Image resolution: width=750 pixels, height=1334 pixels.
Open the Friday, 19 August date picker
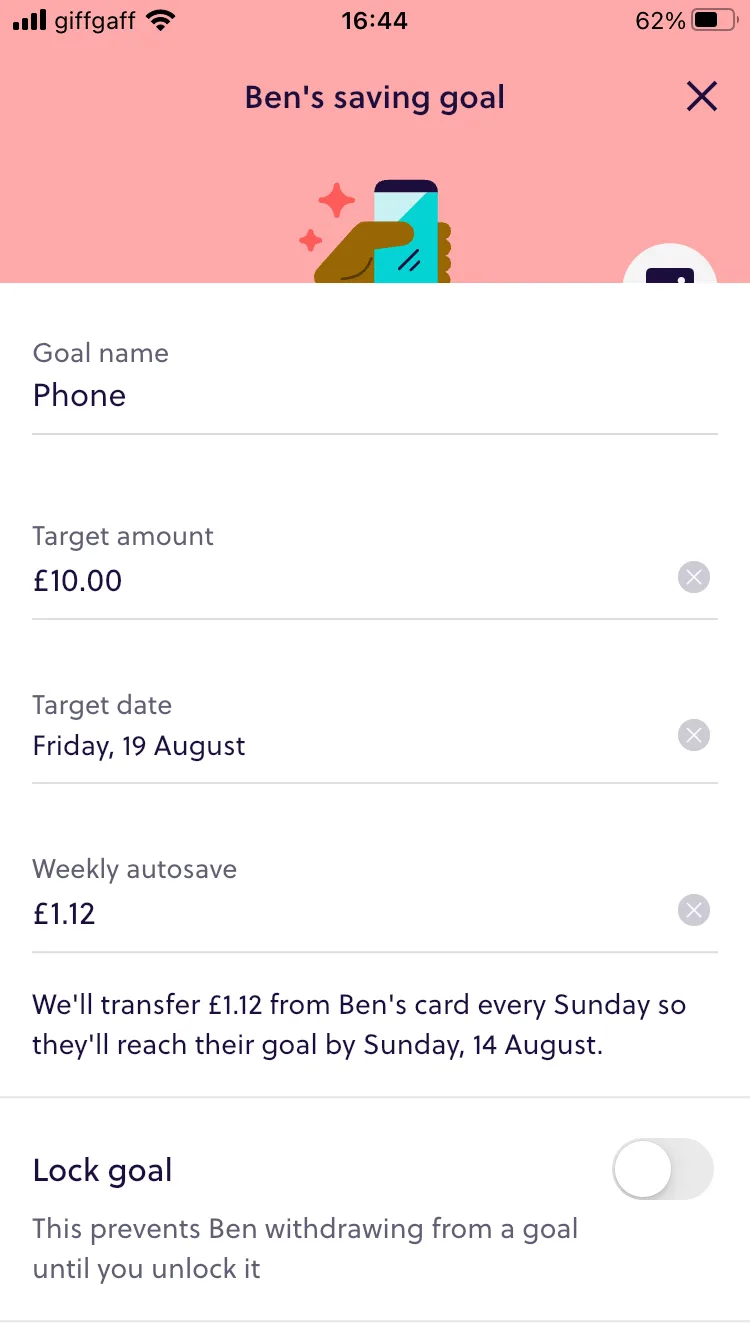[300, 746]
